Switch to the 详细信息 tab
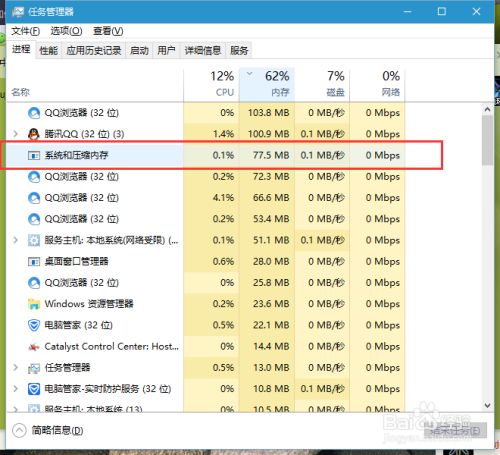Viewport: 500px width, 455px height. (203, 50)
